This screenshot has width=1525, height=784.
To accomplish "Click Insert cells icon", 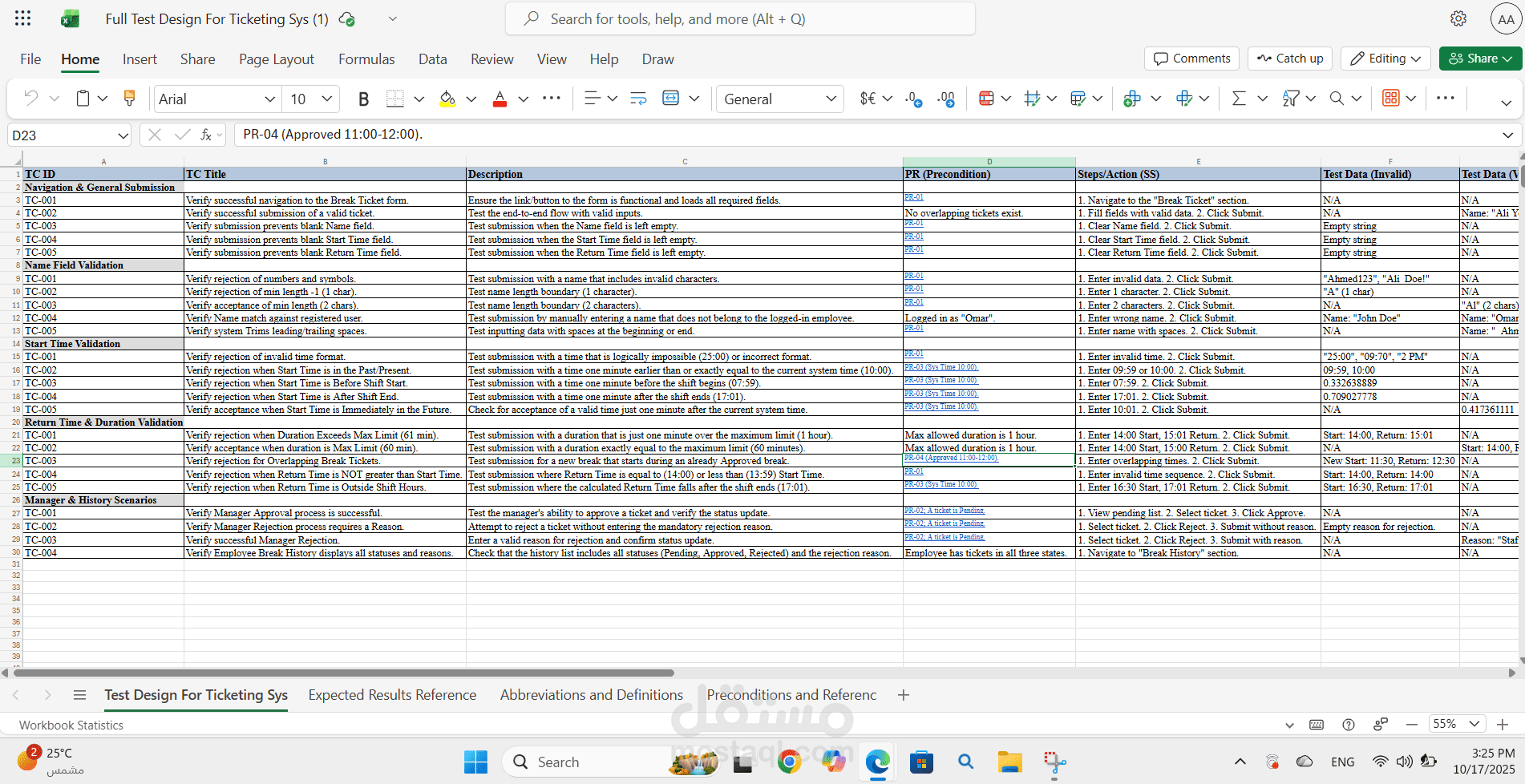I will [x=1131, y=99].
